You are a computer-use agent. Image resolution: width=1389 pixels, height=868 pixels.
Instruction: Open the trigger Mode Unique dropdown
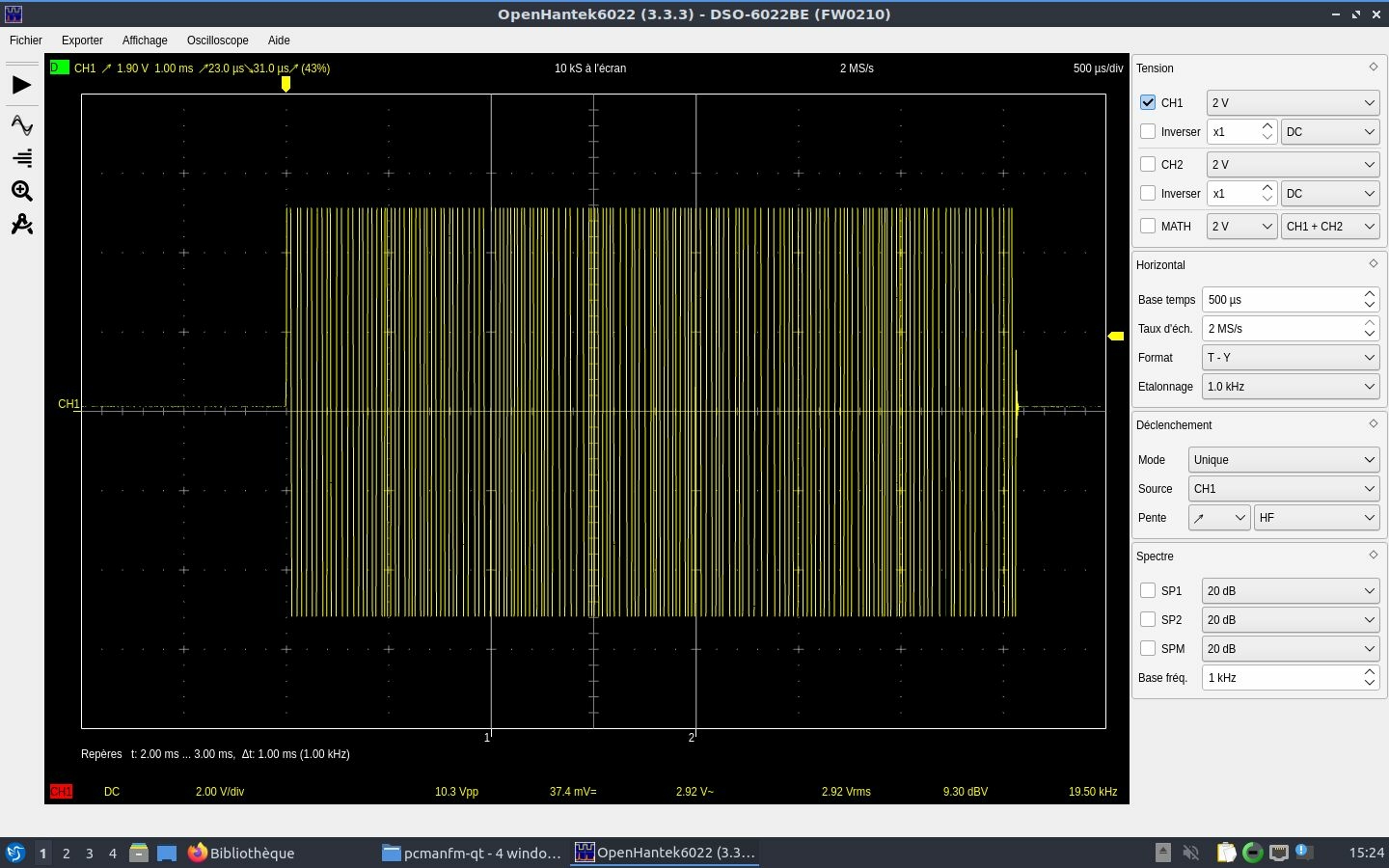pyautogui.click(x=1284, y=459)
